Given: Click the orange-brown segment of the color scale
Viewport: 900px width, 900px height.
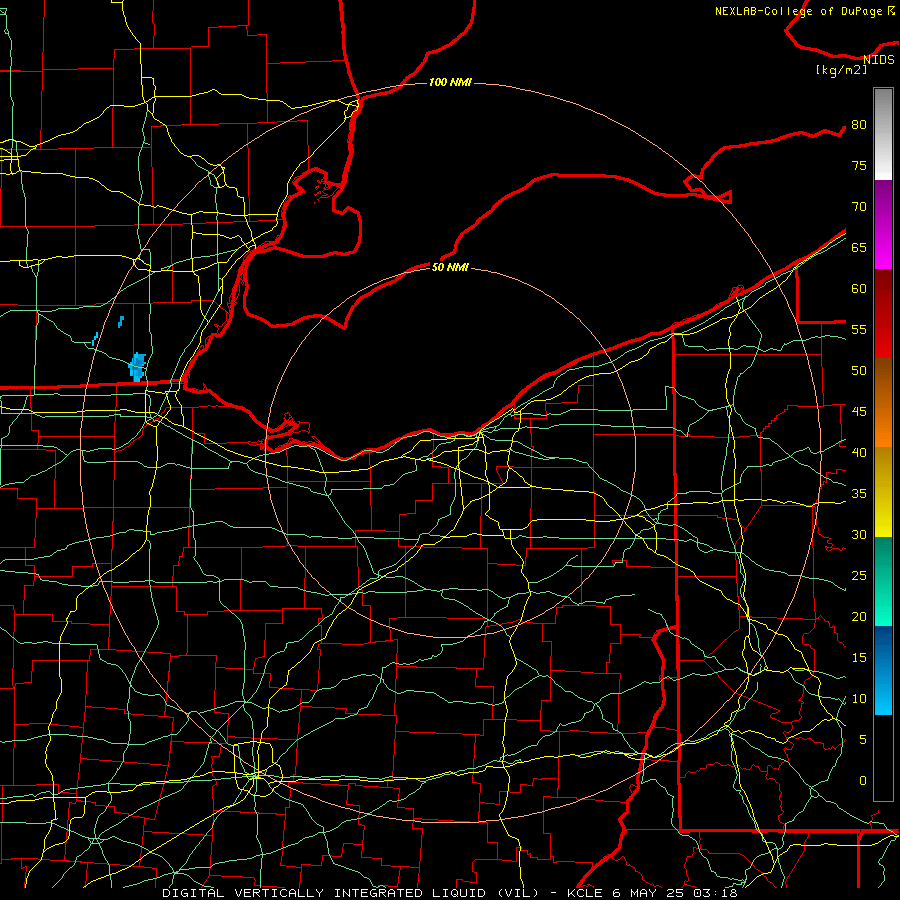Looking at the screenshot, I should tap(883, 402).
